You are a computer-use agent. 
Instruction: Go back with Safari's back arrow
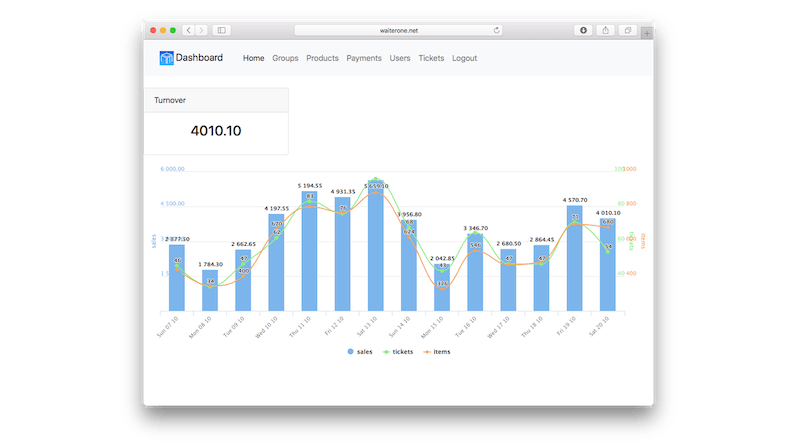coord(188,31)
